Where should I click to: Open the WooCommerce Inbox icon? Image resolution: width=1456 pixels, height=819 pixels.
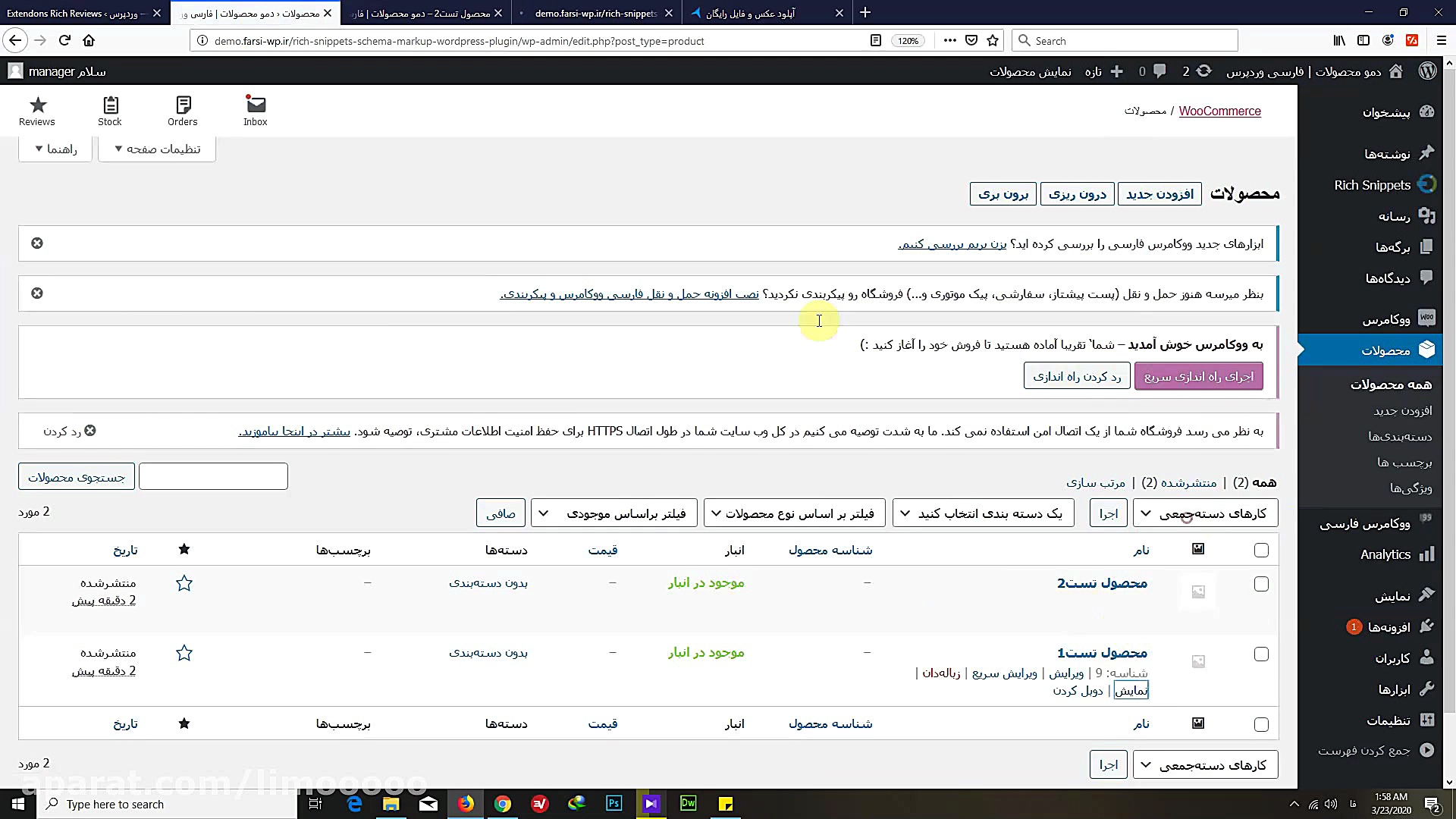click(255, 110)
